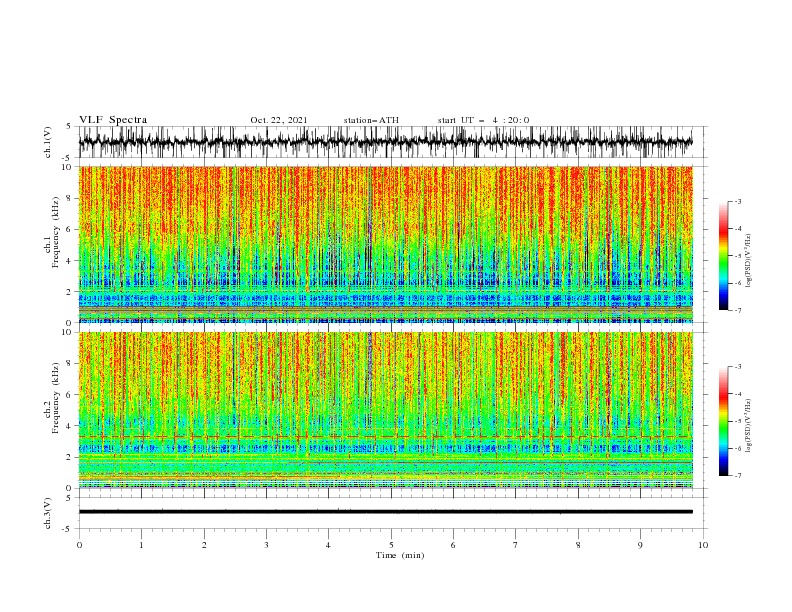Select the ch.1 colorbar "log(PSD)(V²/Hz)" label
Screen dimensions: 792x612
click(x=749, y=261)
